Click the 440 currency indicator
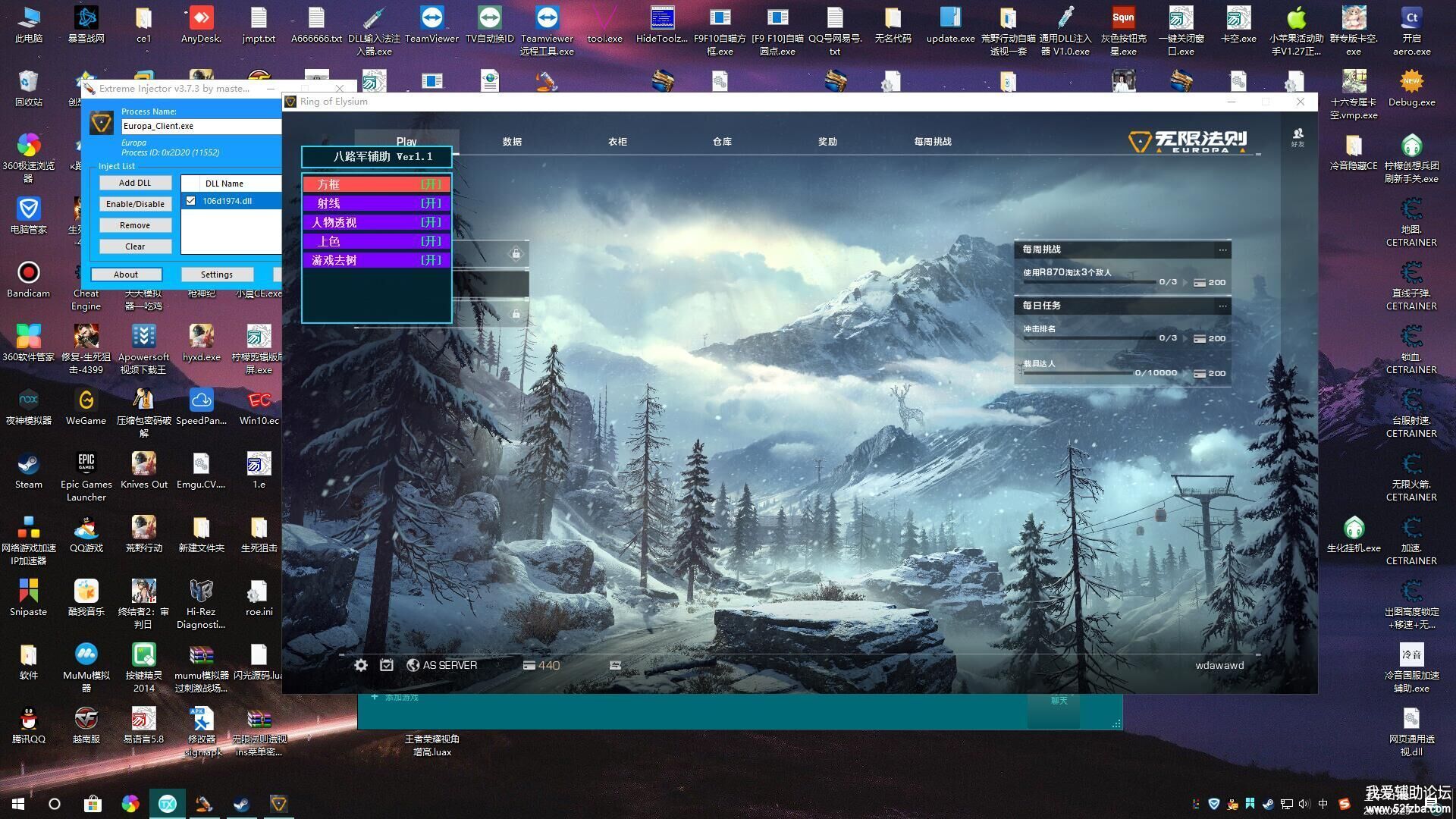Screen dimensions: 1456x819 click(541, 665)
